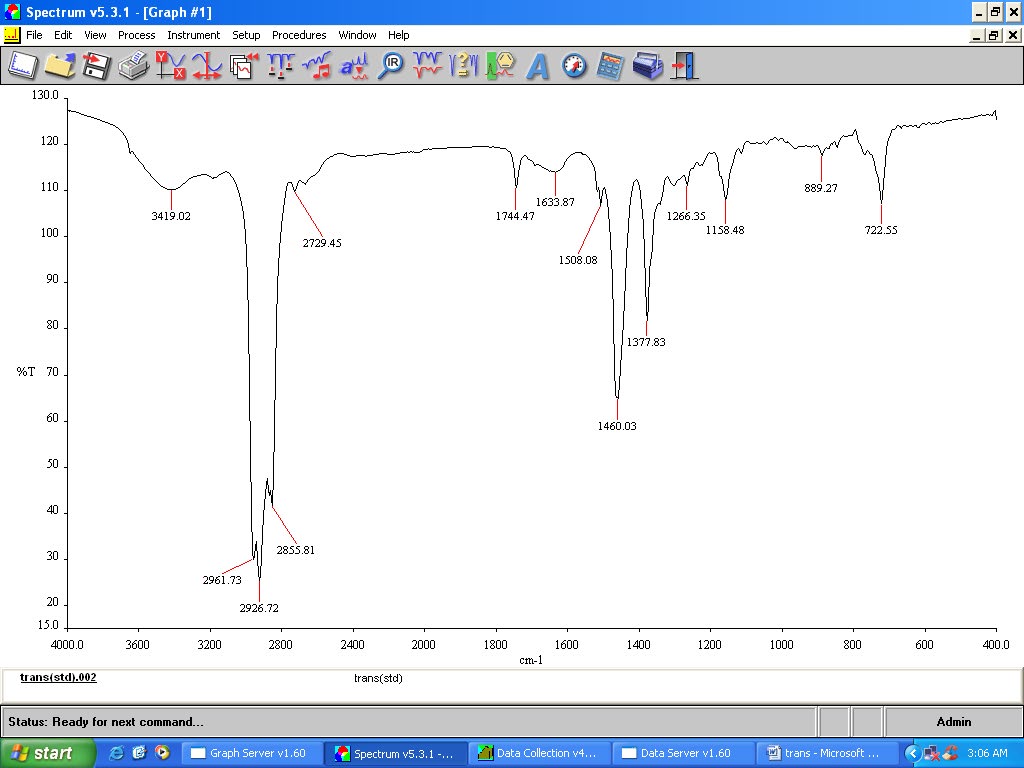Open the File menu

tap(34, 35)
